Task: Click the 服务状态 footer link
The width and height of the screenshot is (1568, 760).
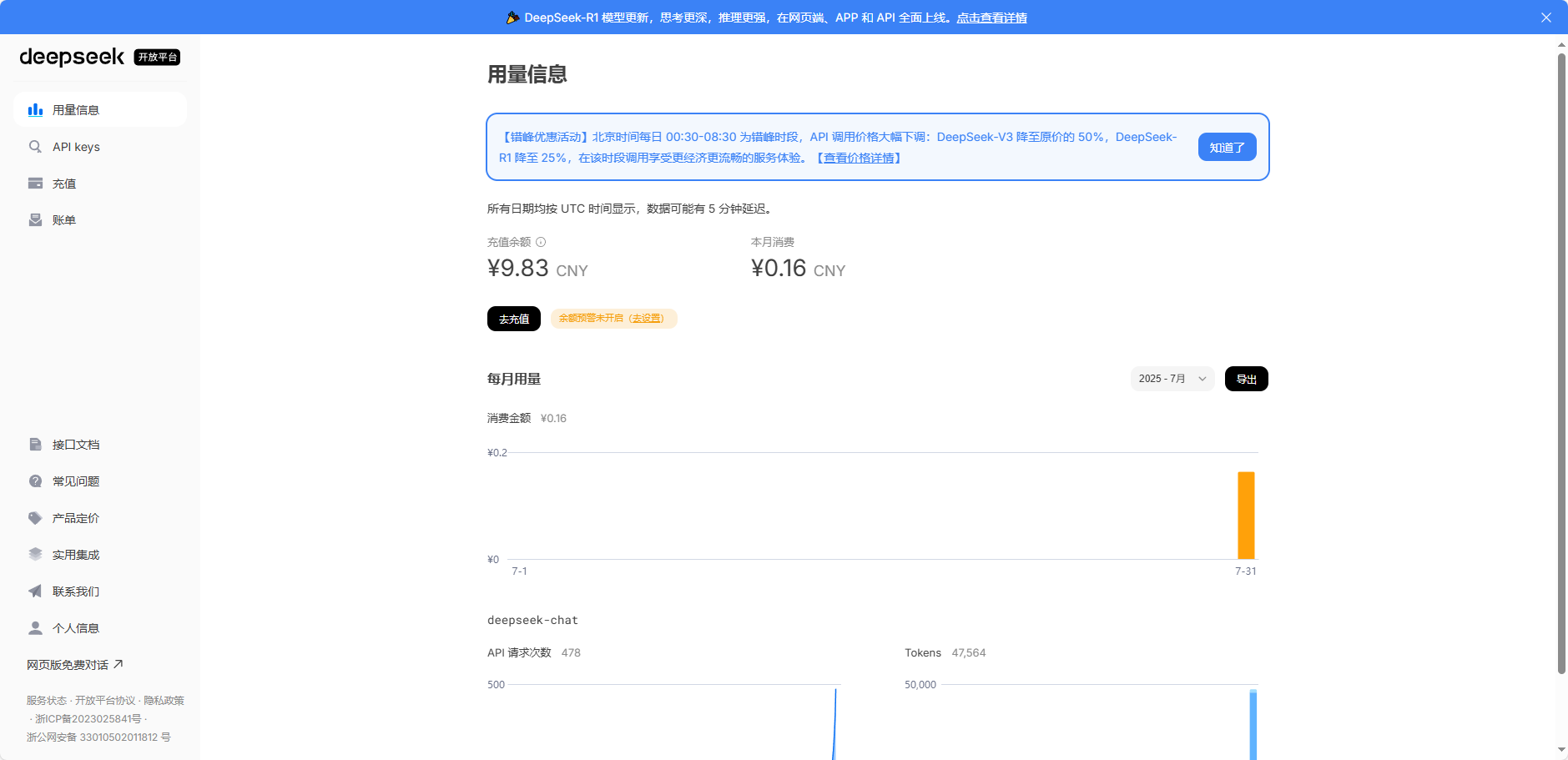Action: (x=46, y=701)
